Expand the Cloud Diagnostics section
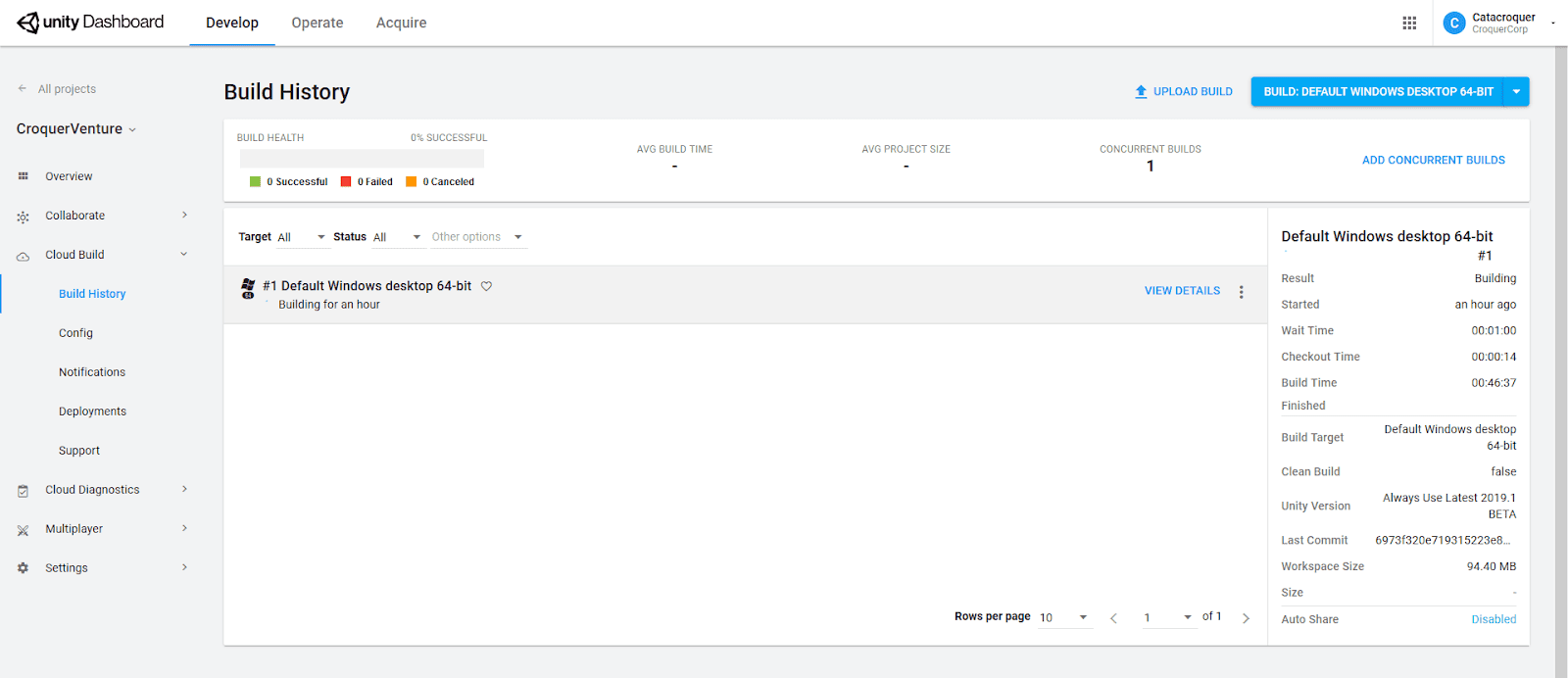The height and width of the screenshot is (678, 1568). tap(184, 489)
